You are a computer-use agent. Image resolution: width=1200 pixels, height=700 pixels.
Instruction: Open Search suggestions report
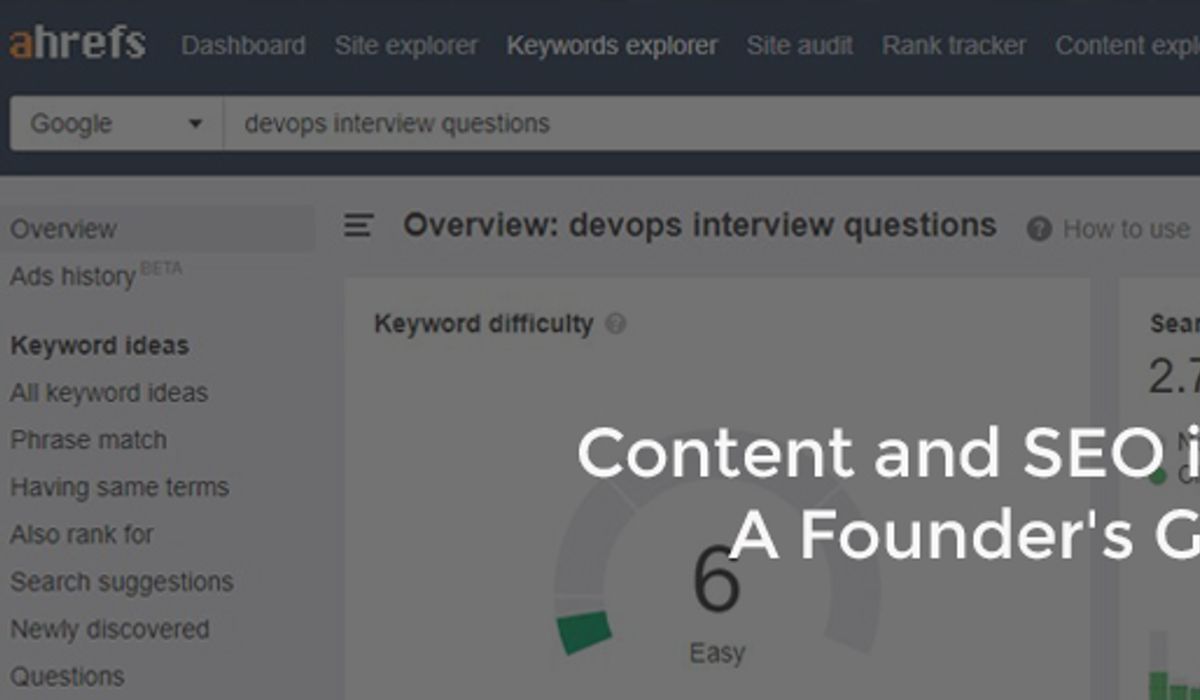point(121,582)
